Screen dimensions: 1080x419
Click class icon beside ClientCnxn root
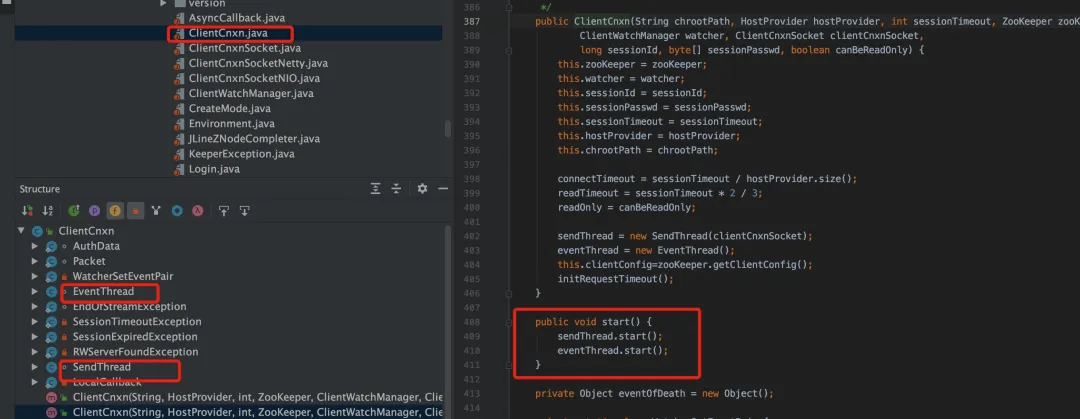coord(37,231)
